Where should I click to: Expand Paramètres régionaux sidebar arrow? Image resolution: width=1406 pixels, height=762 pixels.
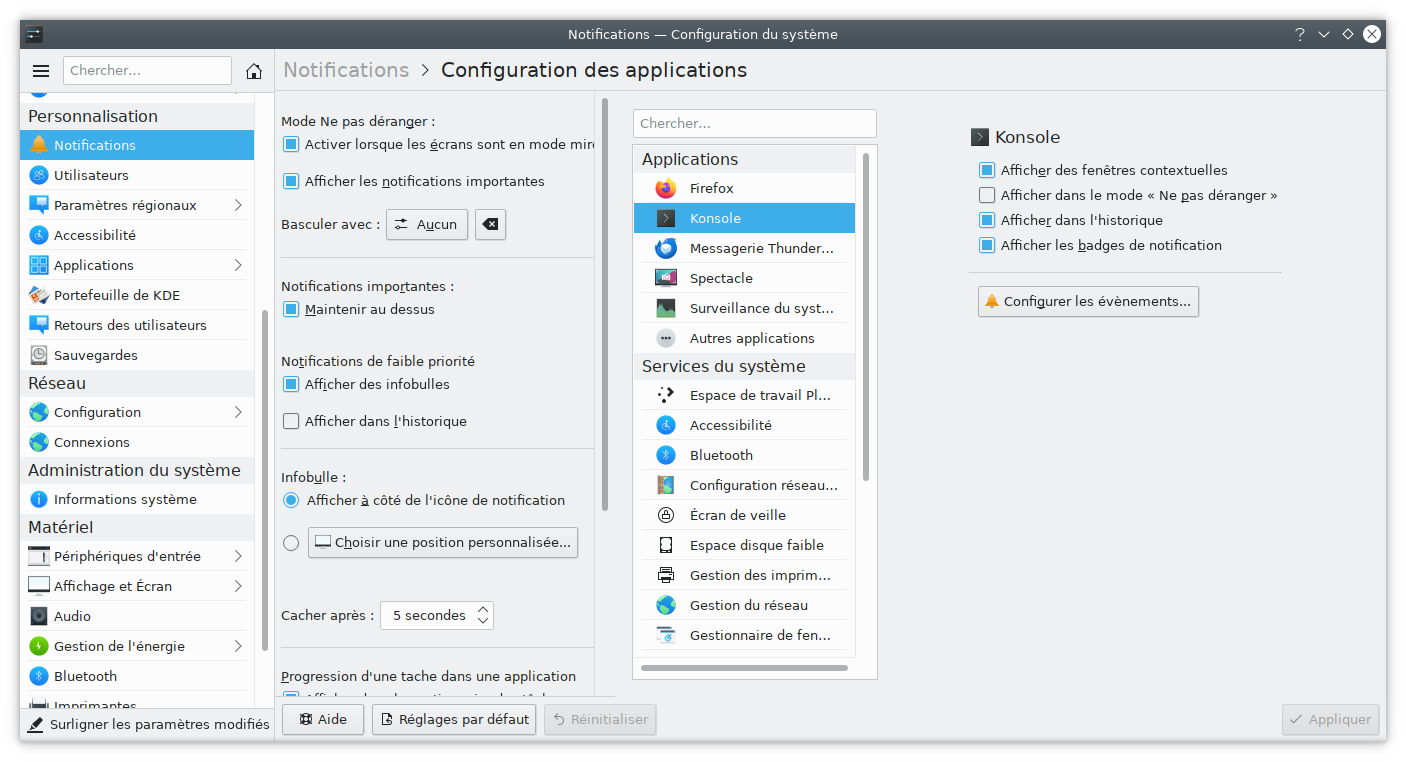click(238, 205)
